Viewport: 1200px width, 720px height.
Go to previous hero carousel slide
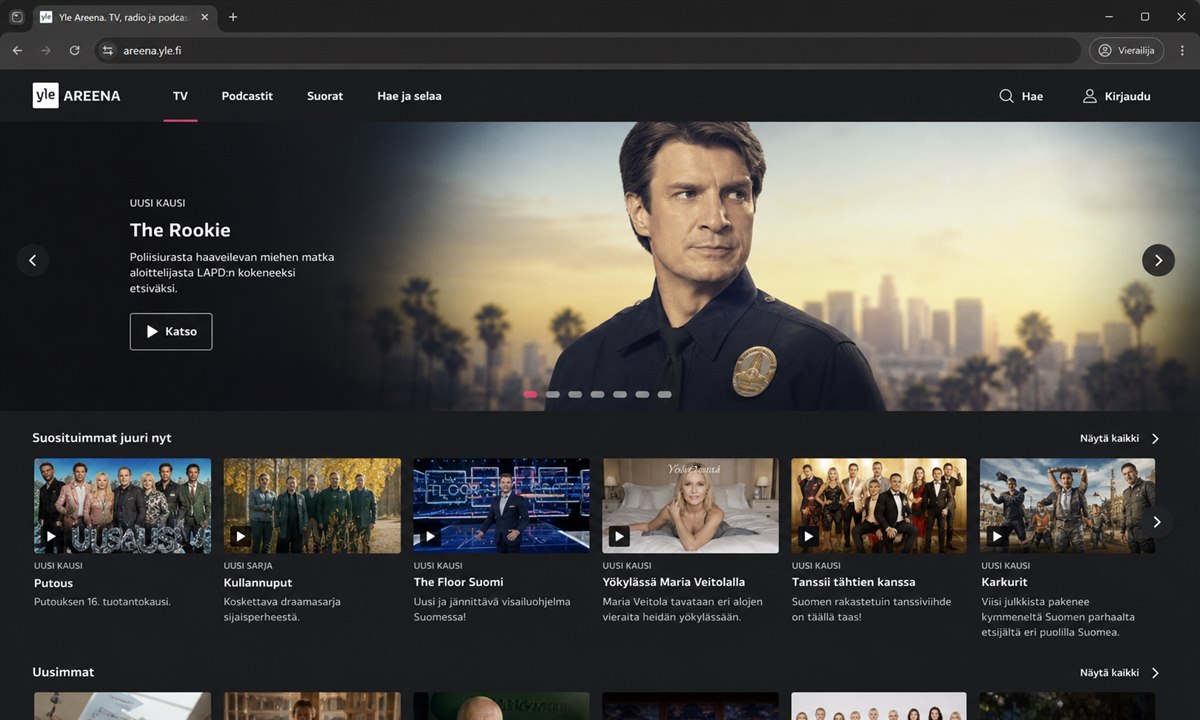[x=32, y=260]
